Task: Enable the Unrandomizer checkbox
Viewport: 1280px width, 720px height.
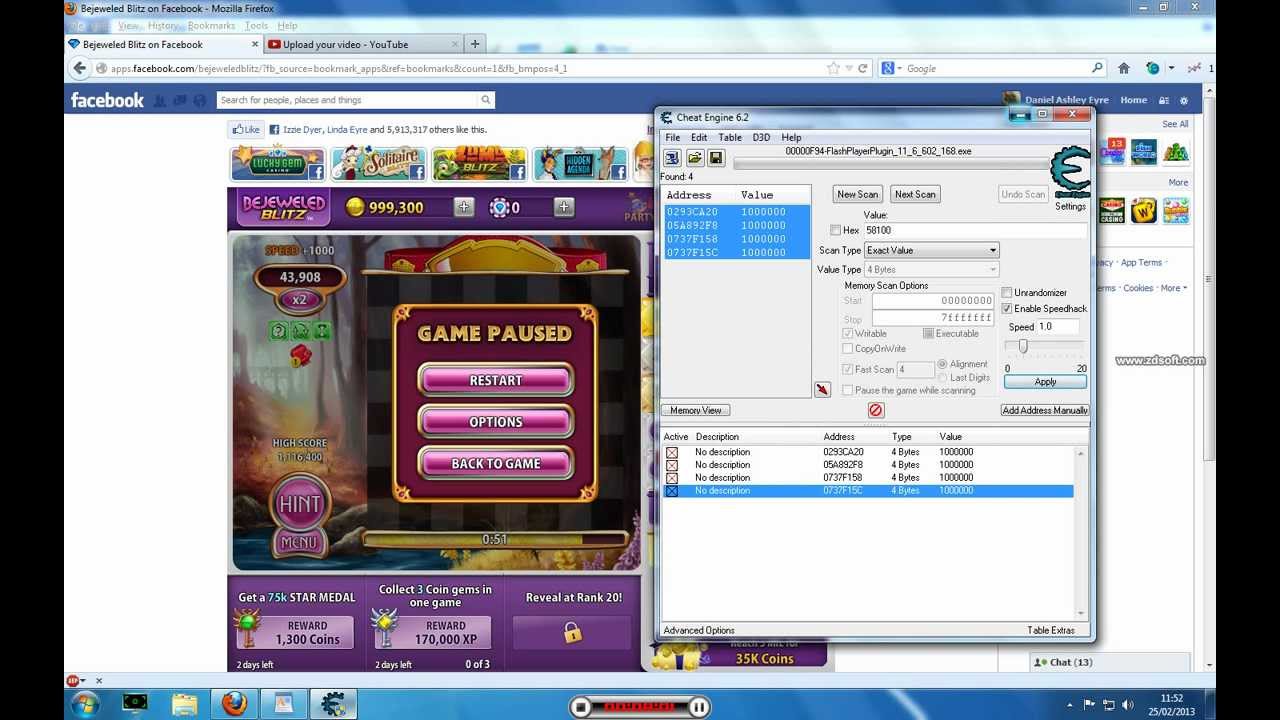Action: click(x=1007, y=293)
